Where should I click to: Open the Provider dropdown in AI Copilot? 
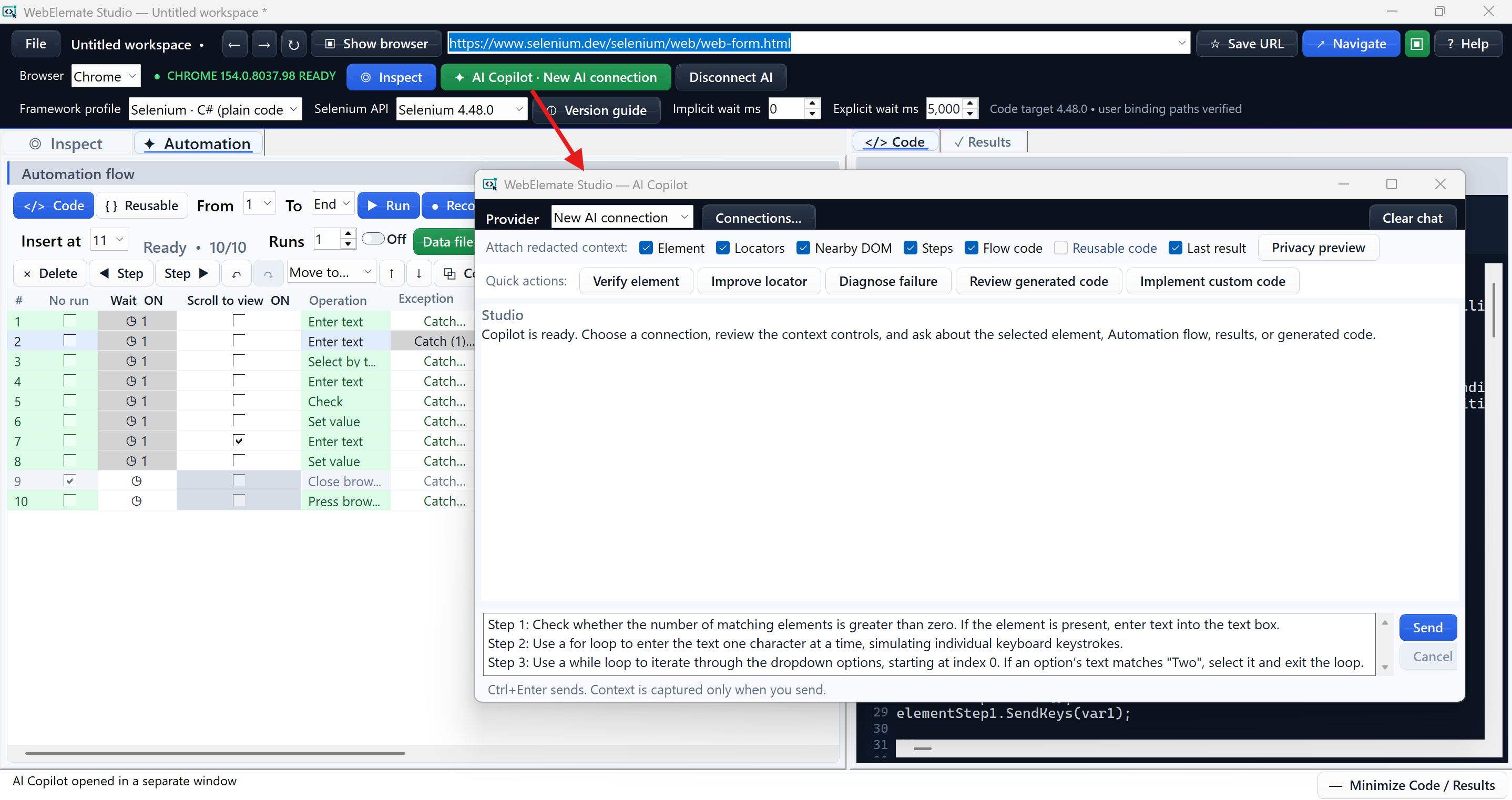[622, 217]
